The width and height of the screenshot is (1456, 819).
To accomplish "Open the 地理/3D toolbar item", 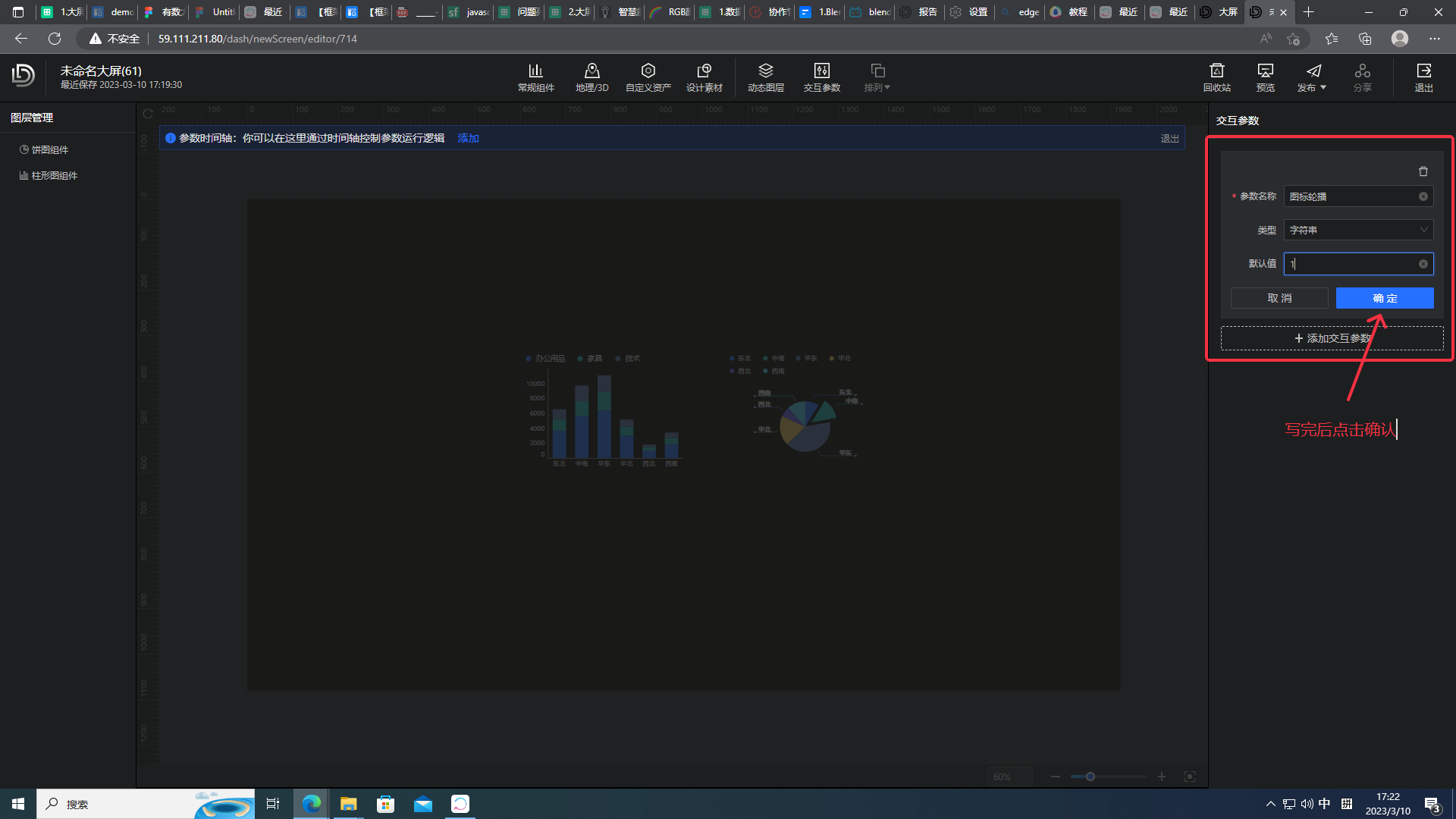I will click(591, 77).
